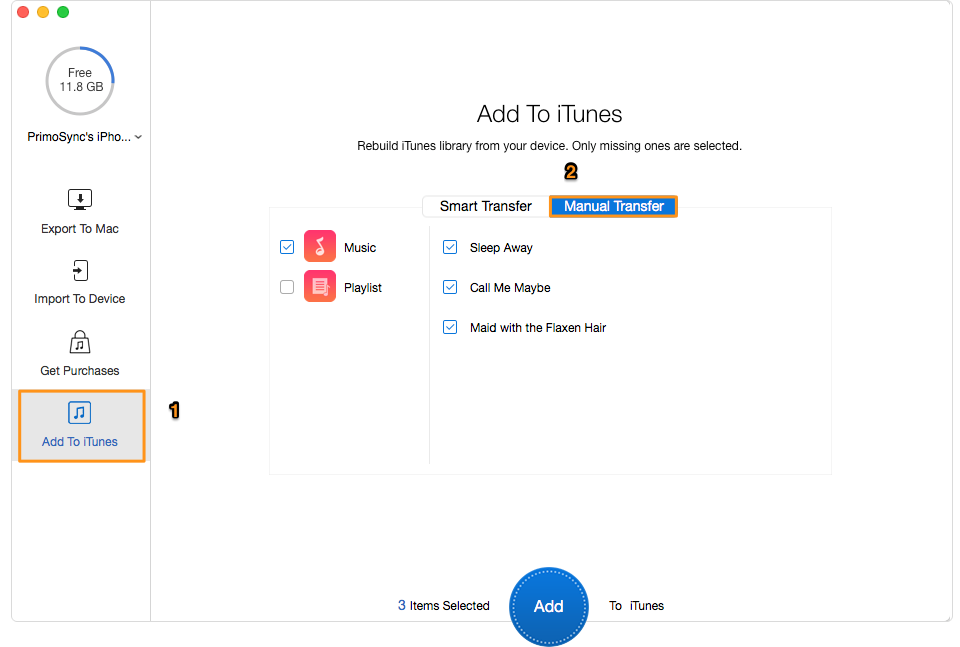Click the free storage 11.8 GB indicator
Screen dimensions: 960x647
[80, 80]
